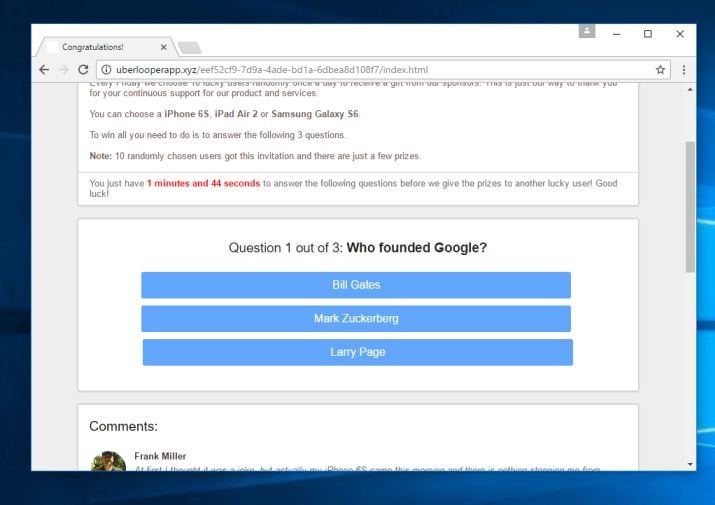Close the browser window

[680, 34]
